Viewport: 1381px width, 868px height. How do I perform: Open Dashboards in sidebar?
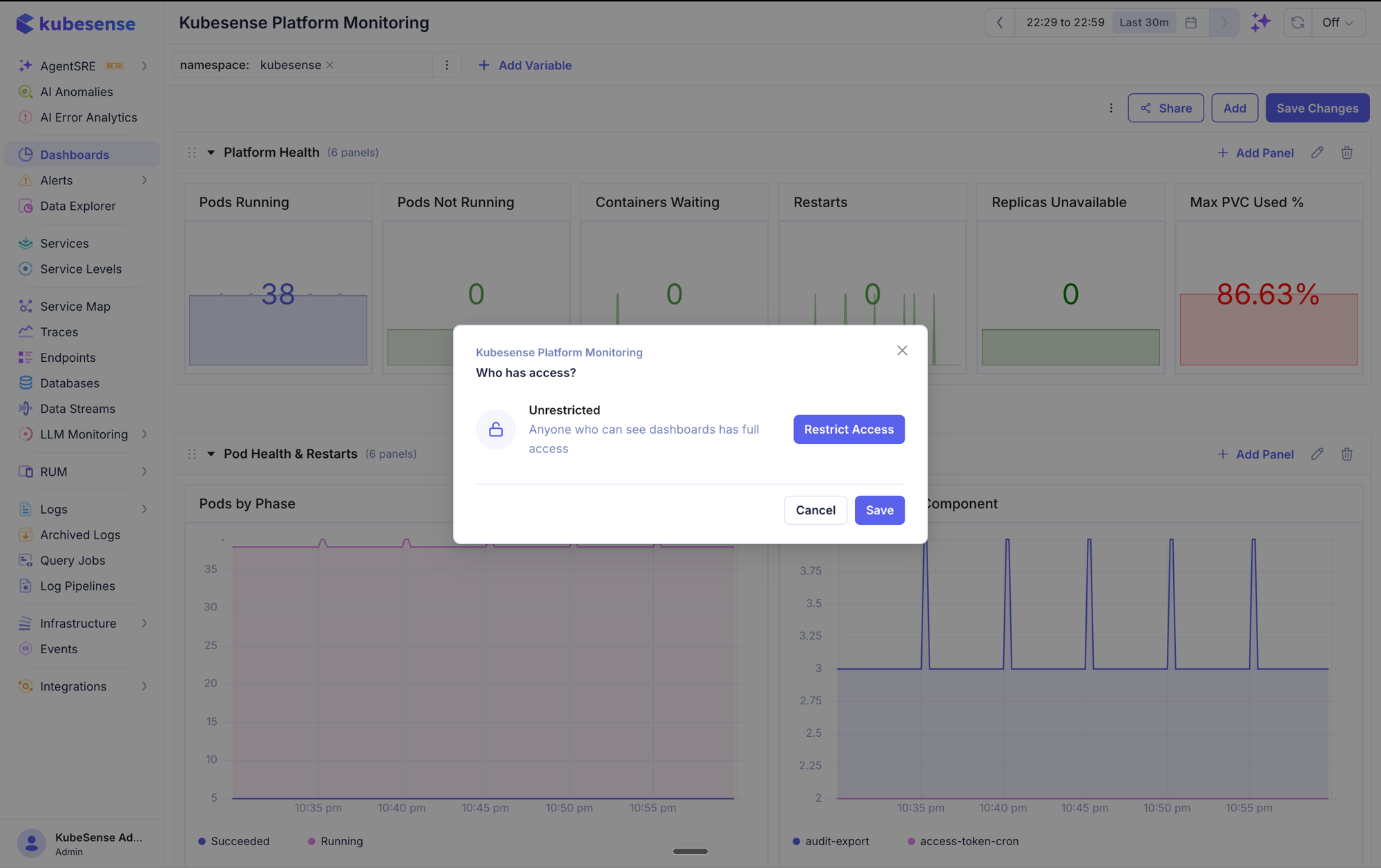(x=81, y=155)
